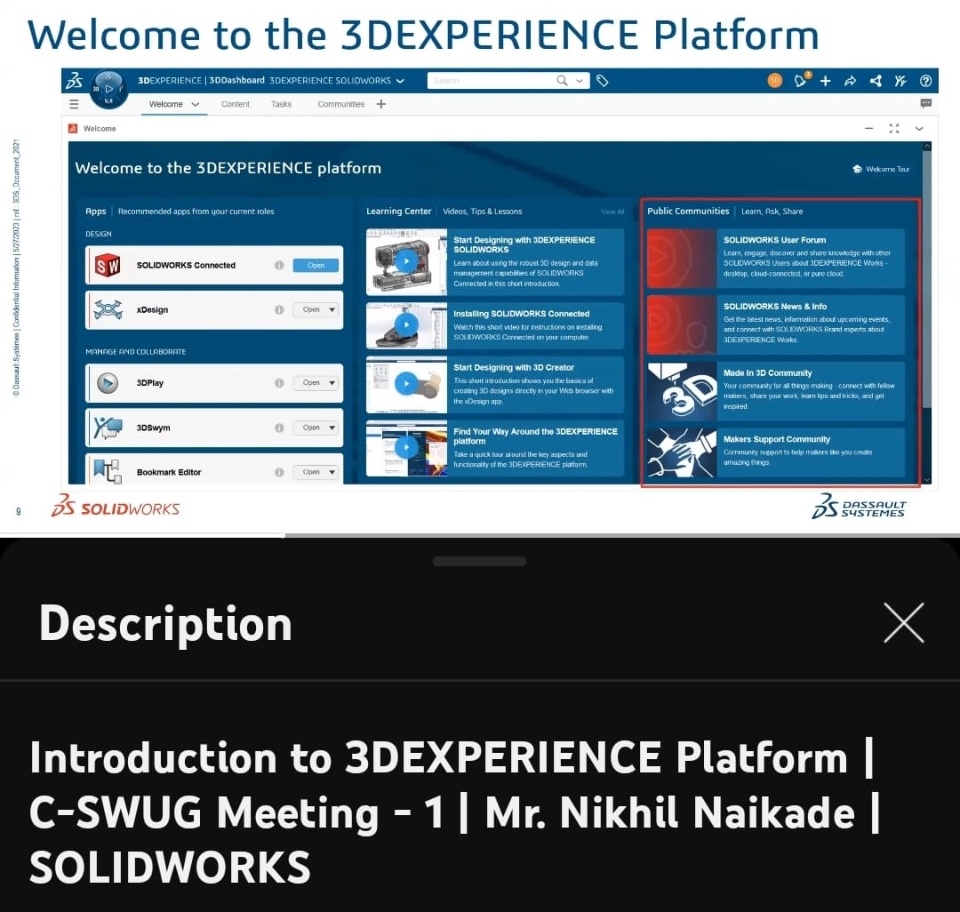Click the 3DS logo in the top bar
This screenshot has height=912, width=960.
[75, 81]
